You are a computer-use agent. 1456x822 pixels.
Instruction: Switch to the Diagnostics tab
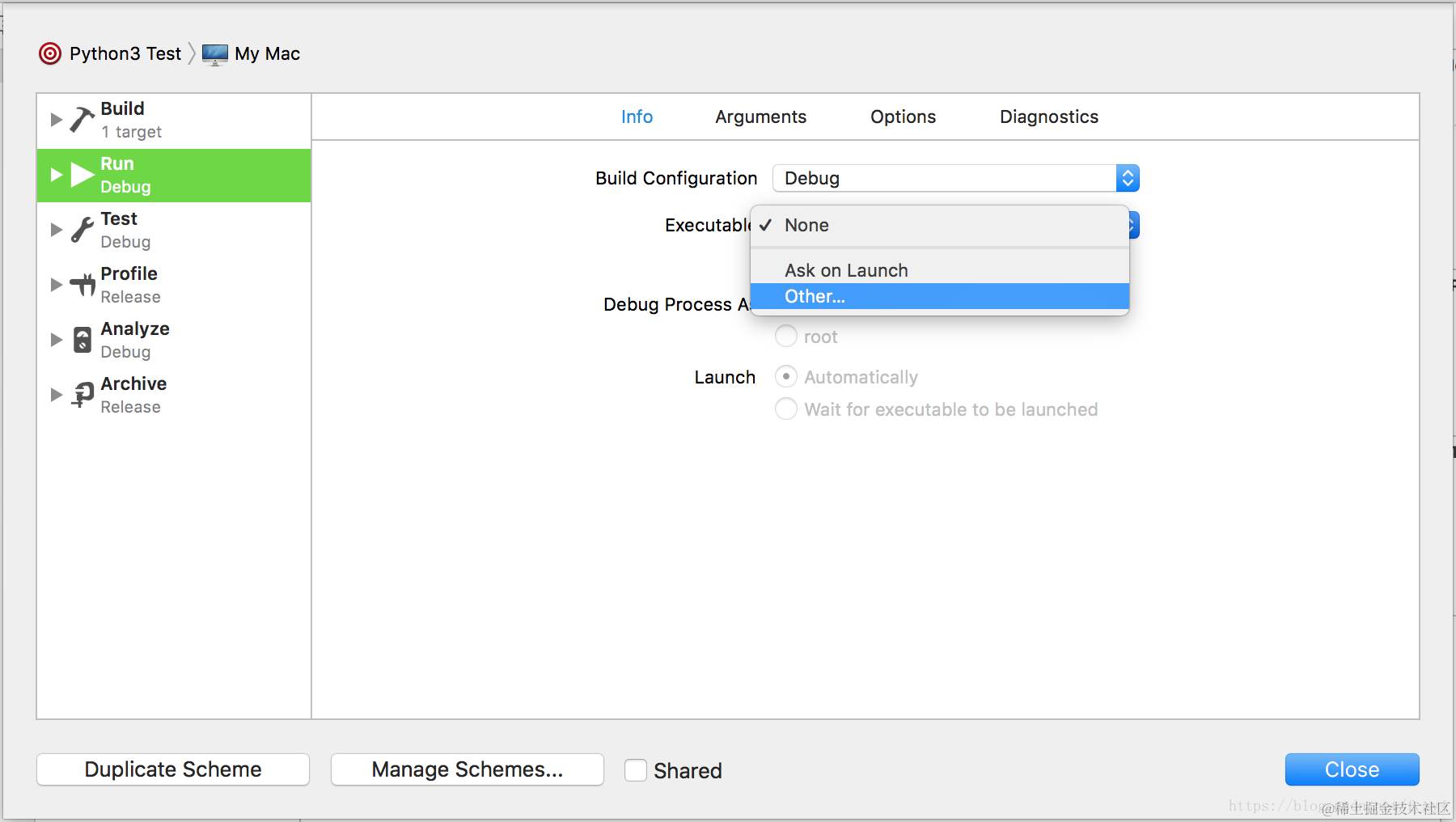[1048, 117]
